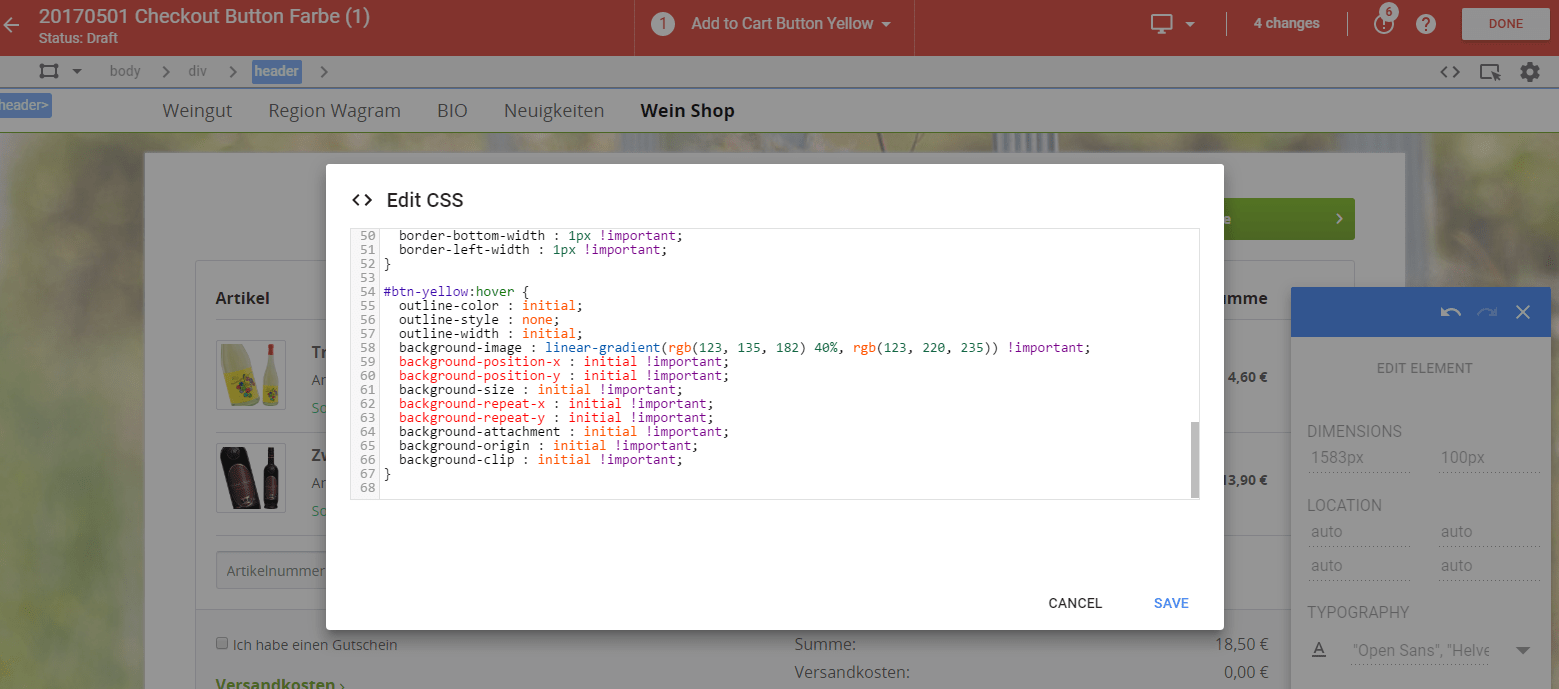
Task: Open the code editor brackets icon in toolbar
Action: point(1449,72)
